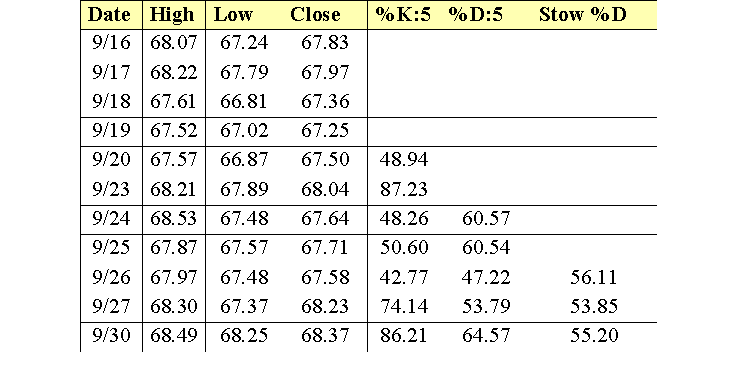The height and width of the screenshot is (367, 736).
Task: Click the 48.94 %K value
Action: (x=404, y=160)
